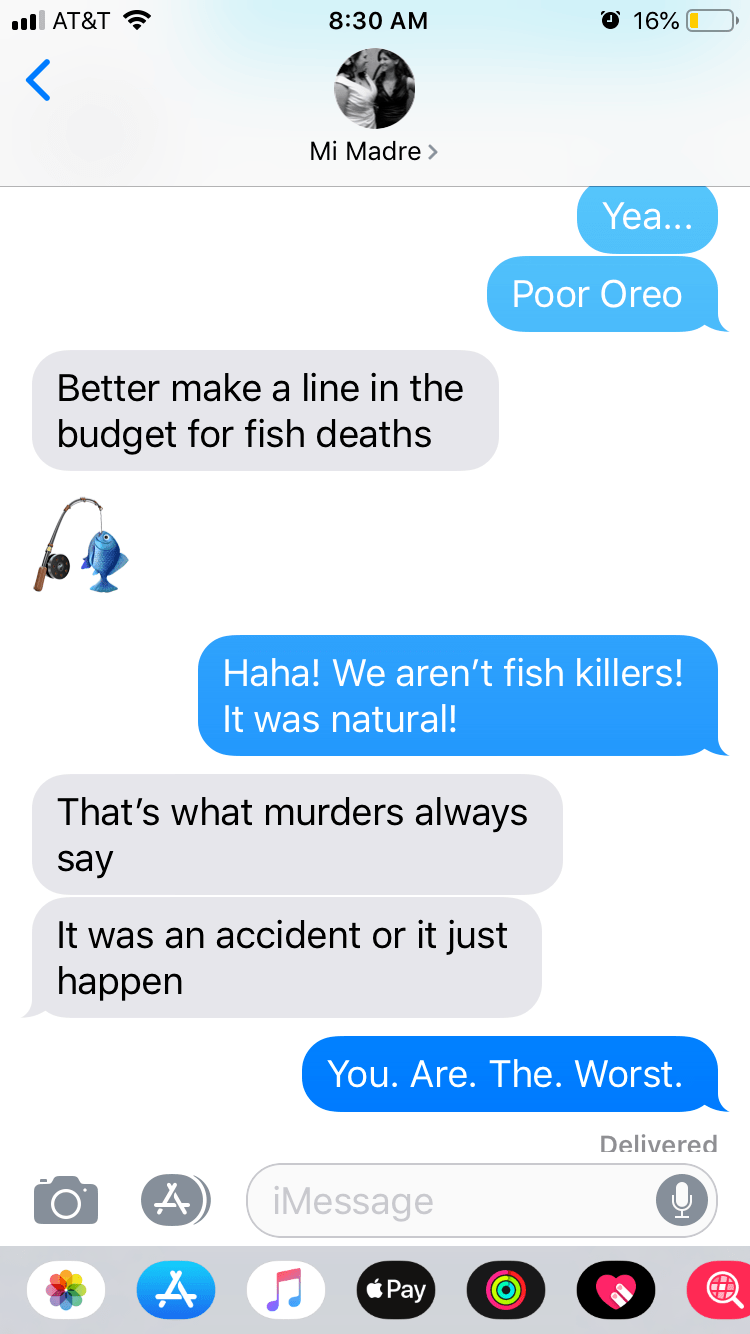Tap the fishing rod and fish emoji message

pyautogui.click(x=82, y=544)
